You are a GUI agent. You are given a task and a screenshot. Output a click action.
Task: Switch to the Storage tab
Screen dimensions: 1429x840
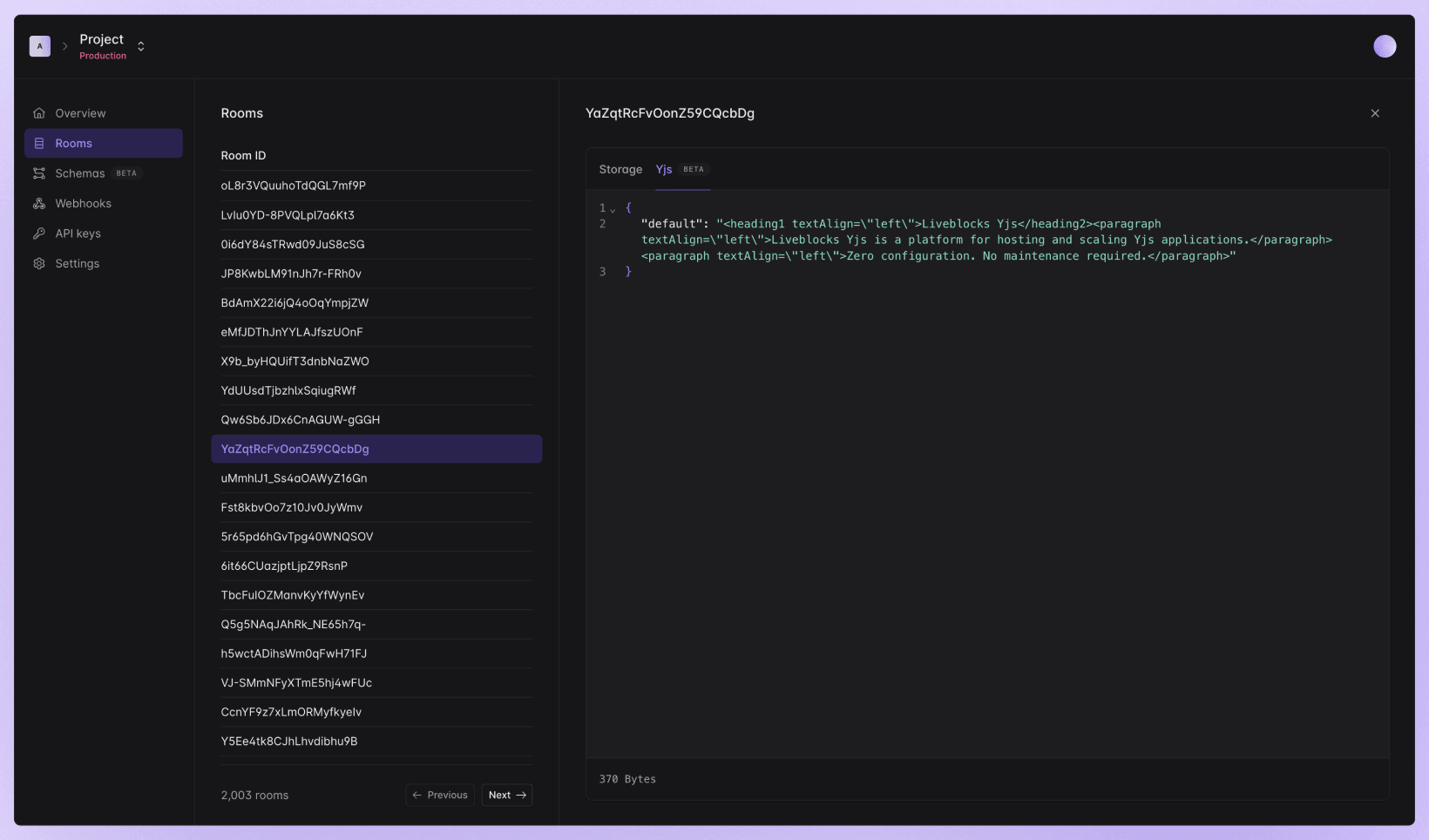tap(620, 169)
